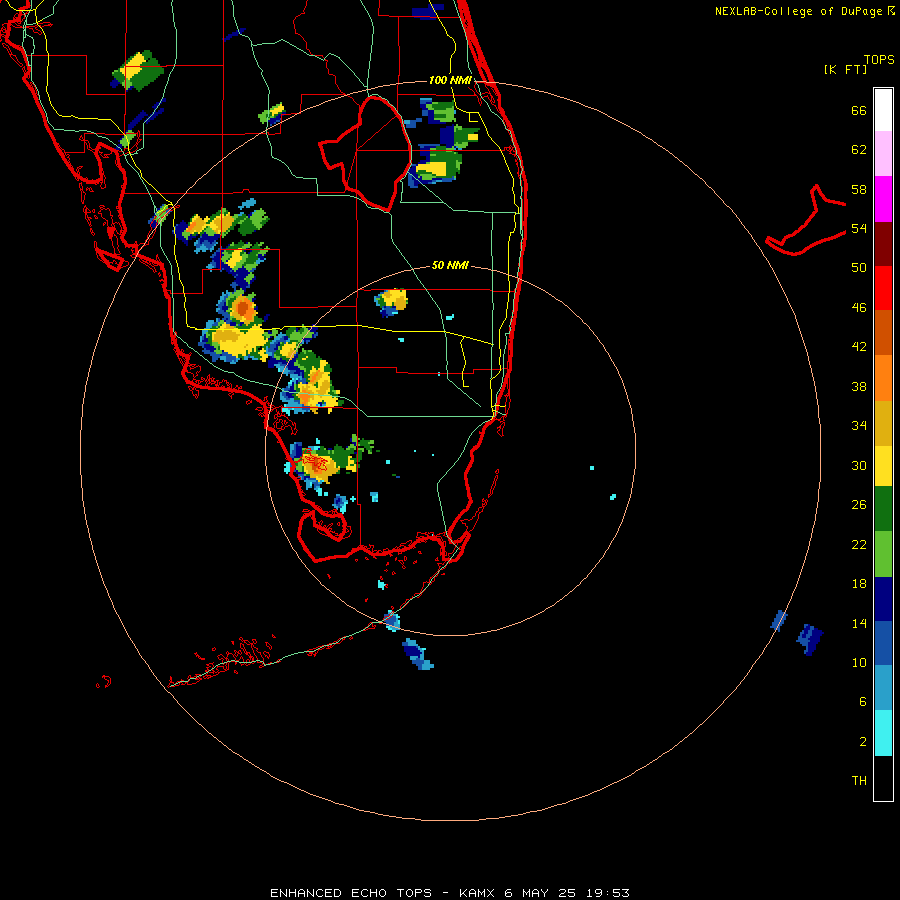Image resolution: width=900 pixels, height=900 pixels.
Task: Click the K FT units label
Action: (x=845, y=70)
